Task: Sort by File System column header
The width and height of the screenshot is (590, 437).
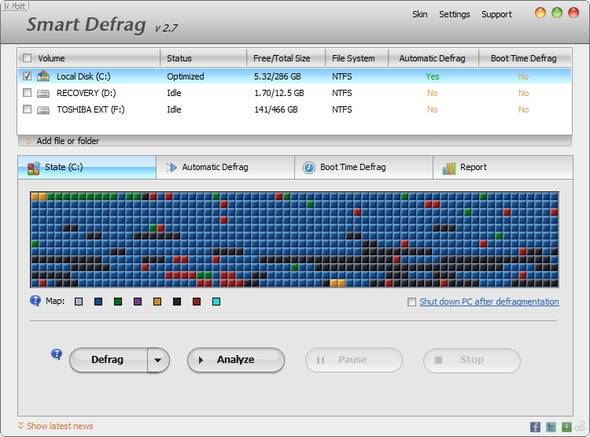Action: (x=357, y=58)
